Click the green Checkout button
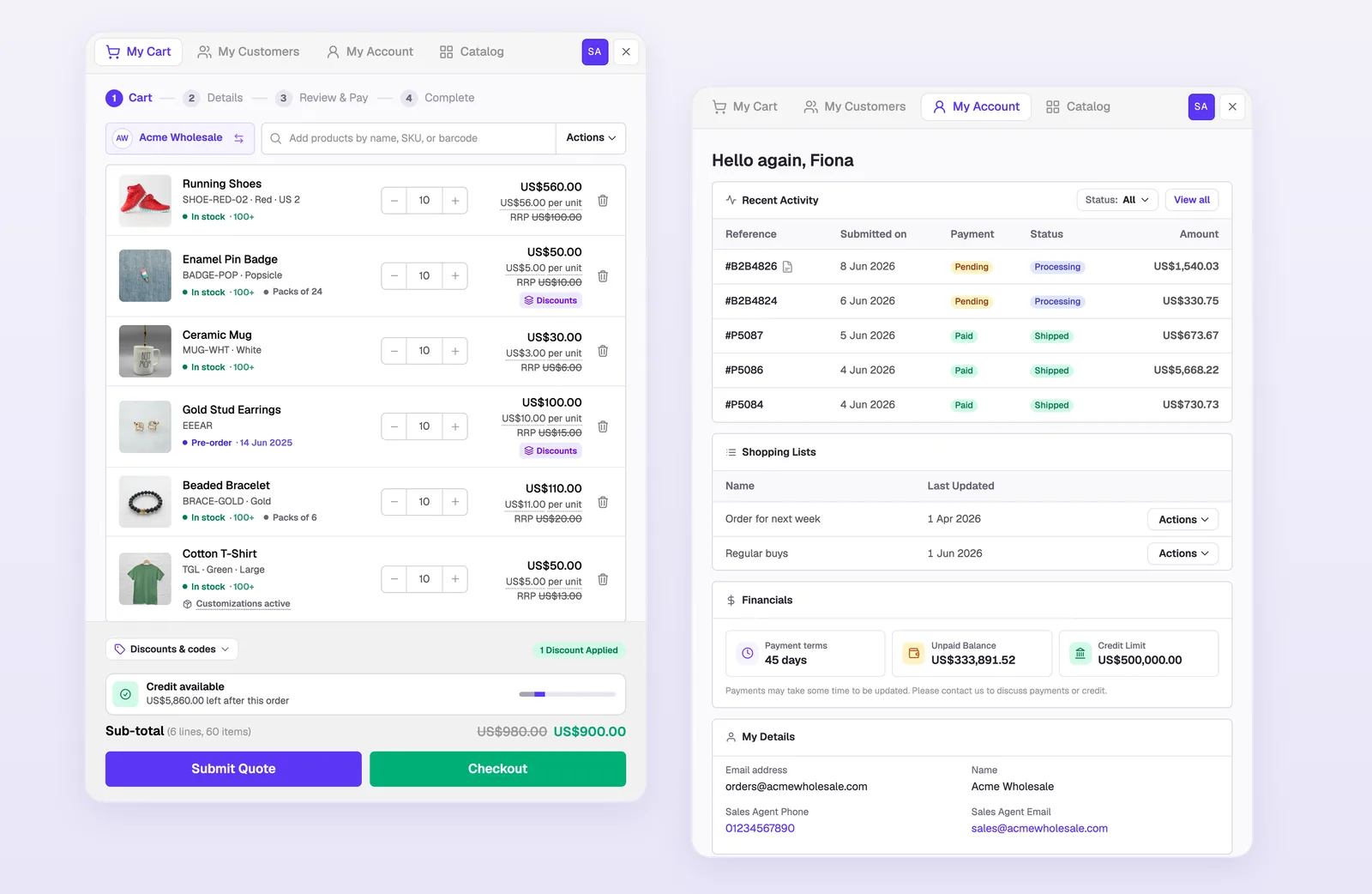Image resolution: width=1372 pixels, height=894 pixels. (x=497, y=769)
